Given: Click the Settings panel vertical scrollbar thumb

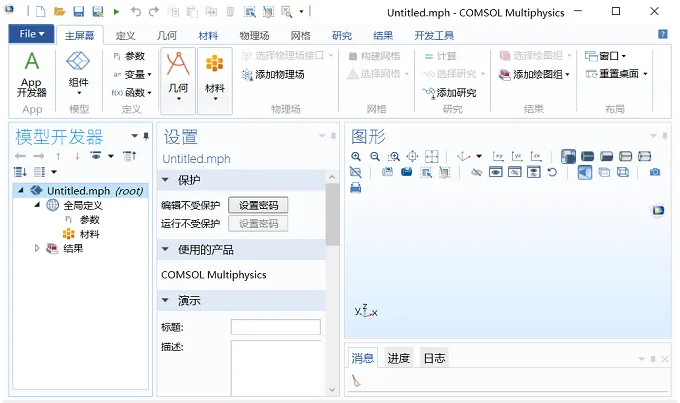Looking at the screenshot, I should pyautogui.click(x=332, y=215).
